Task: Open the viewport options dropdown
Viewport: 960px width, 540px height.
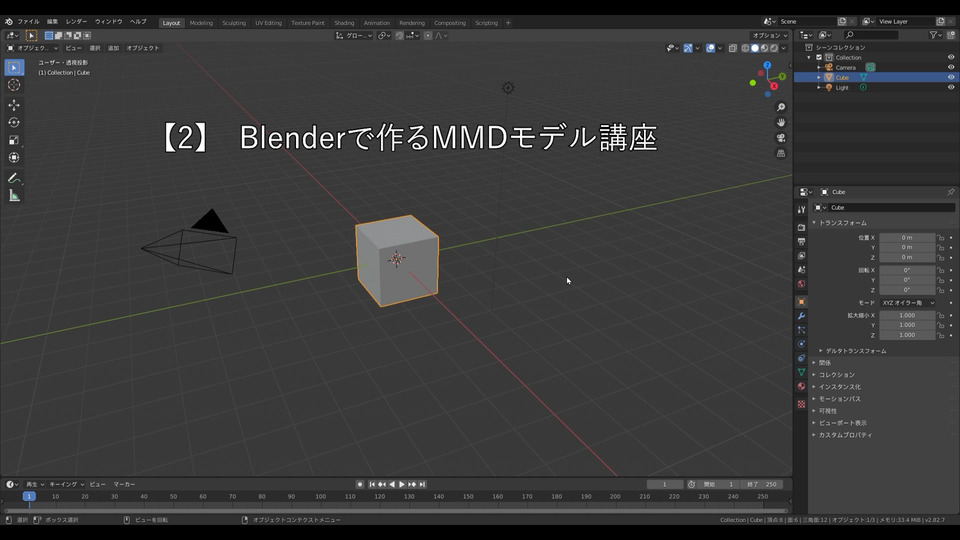Action: pyautogui.click(x=770, y=36)
